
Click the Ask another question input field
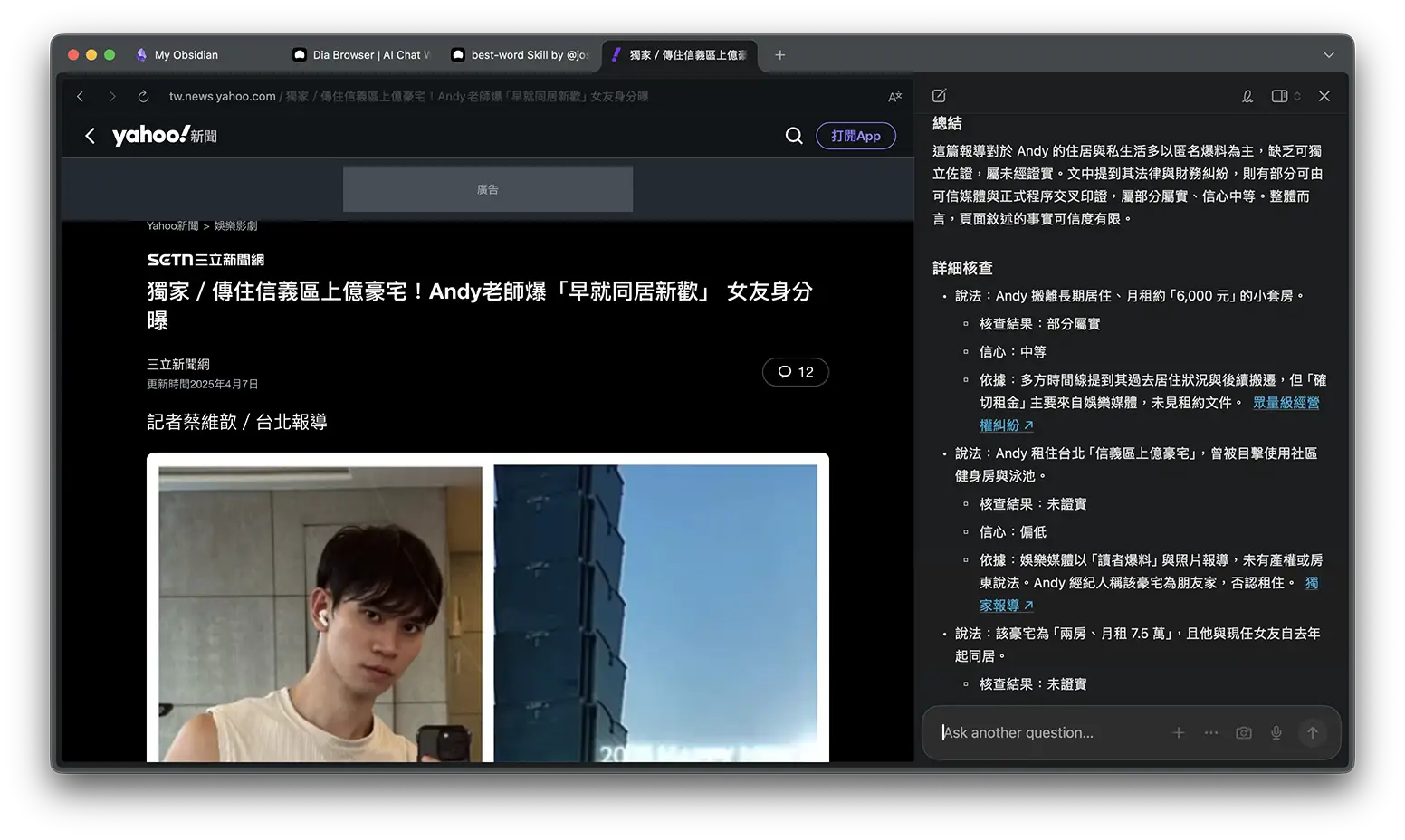[x=1041, y=733]
